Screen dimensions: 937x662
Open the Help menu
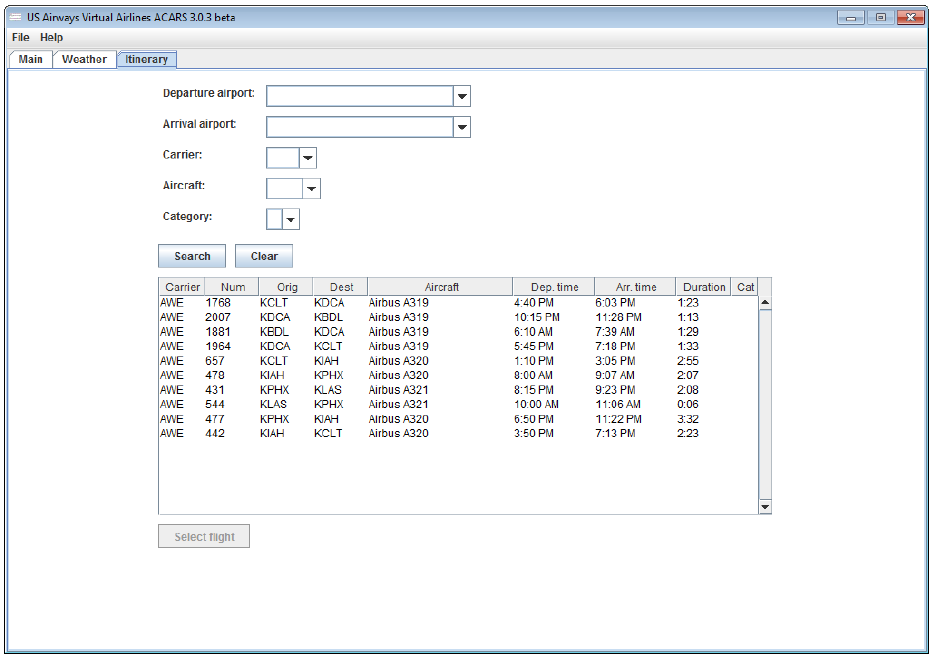51,37
